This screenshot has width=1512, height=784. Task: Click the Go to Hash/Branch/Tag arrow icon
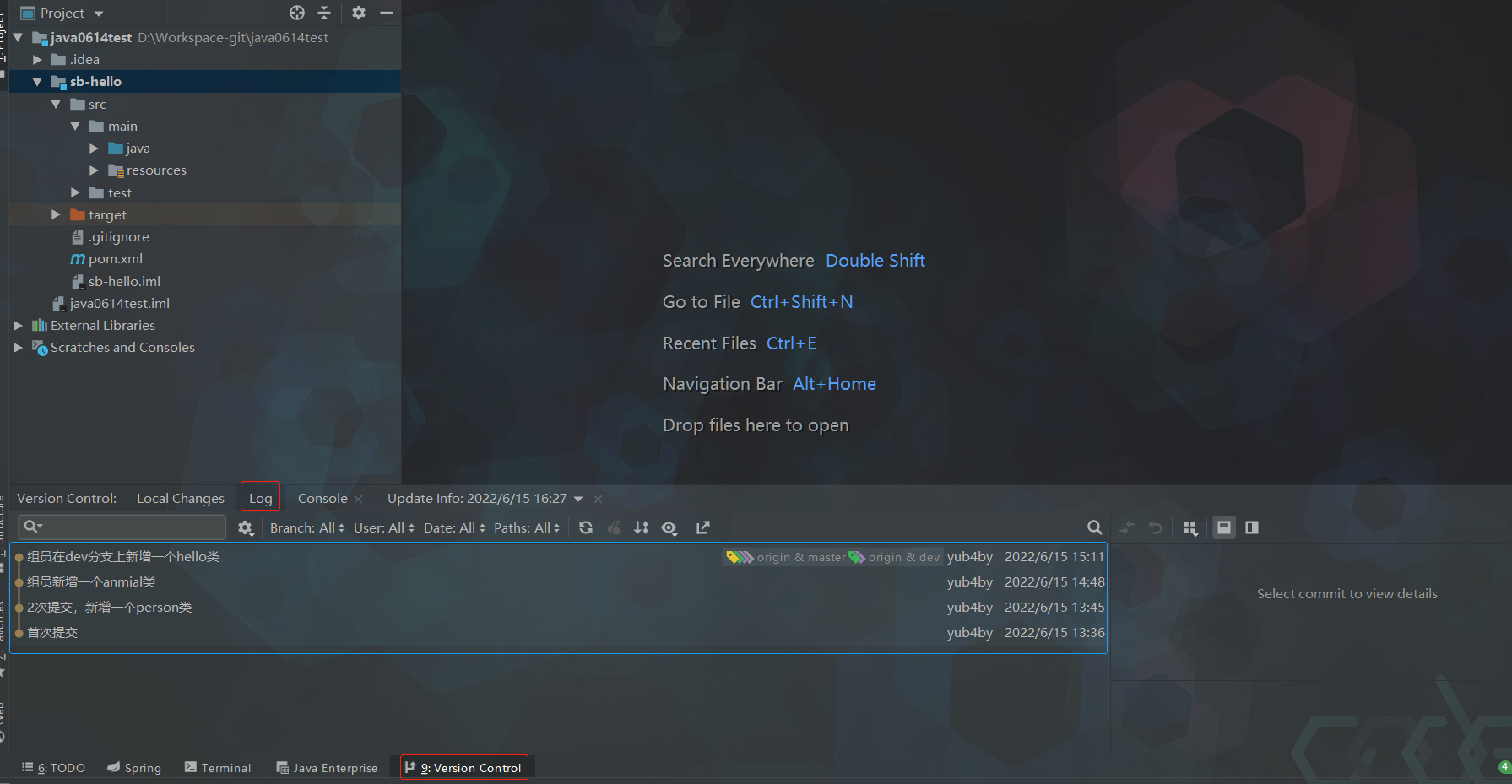702,527
